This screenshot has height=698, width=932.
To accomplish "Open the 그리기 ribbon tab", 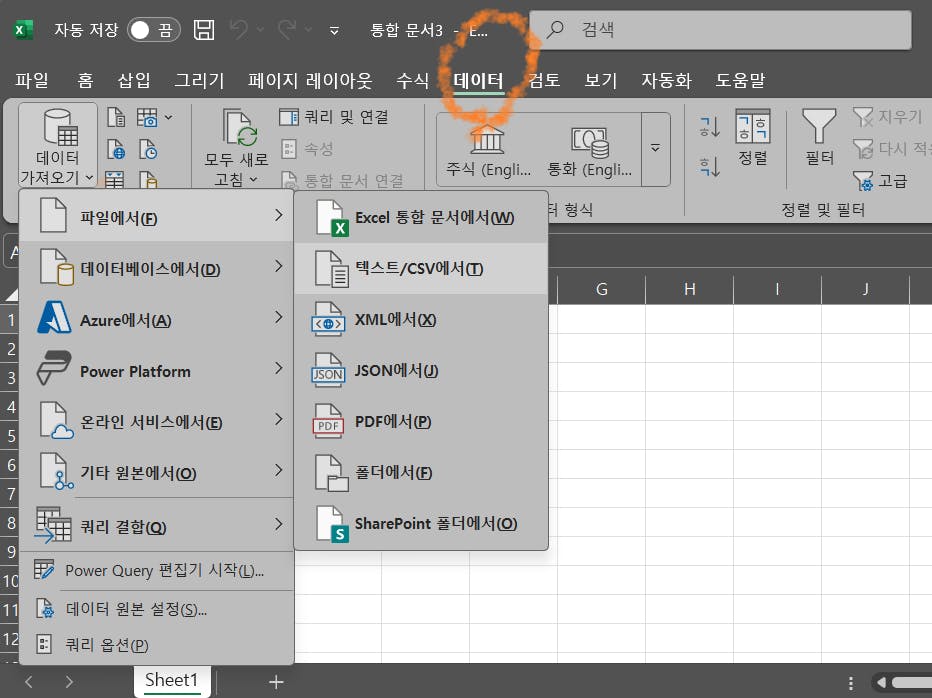I will [199, 80].
